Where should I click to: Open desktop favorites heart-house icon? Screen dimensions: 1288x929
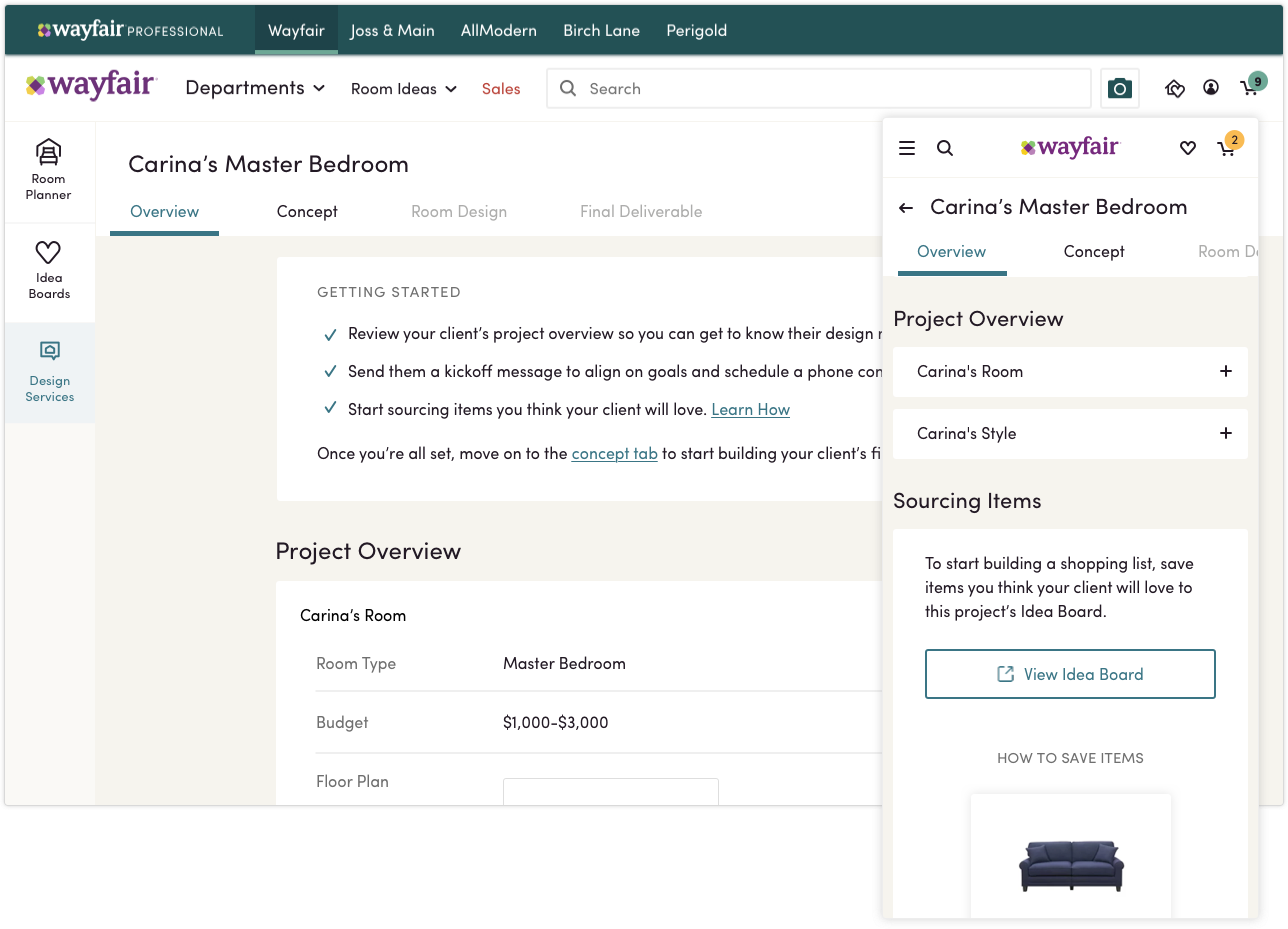1175,88
